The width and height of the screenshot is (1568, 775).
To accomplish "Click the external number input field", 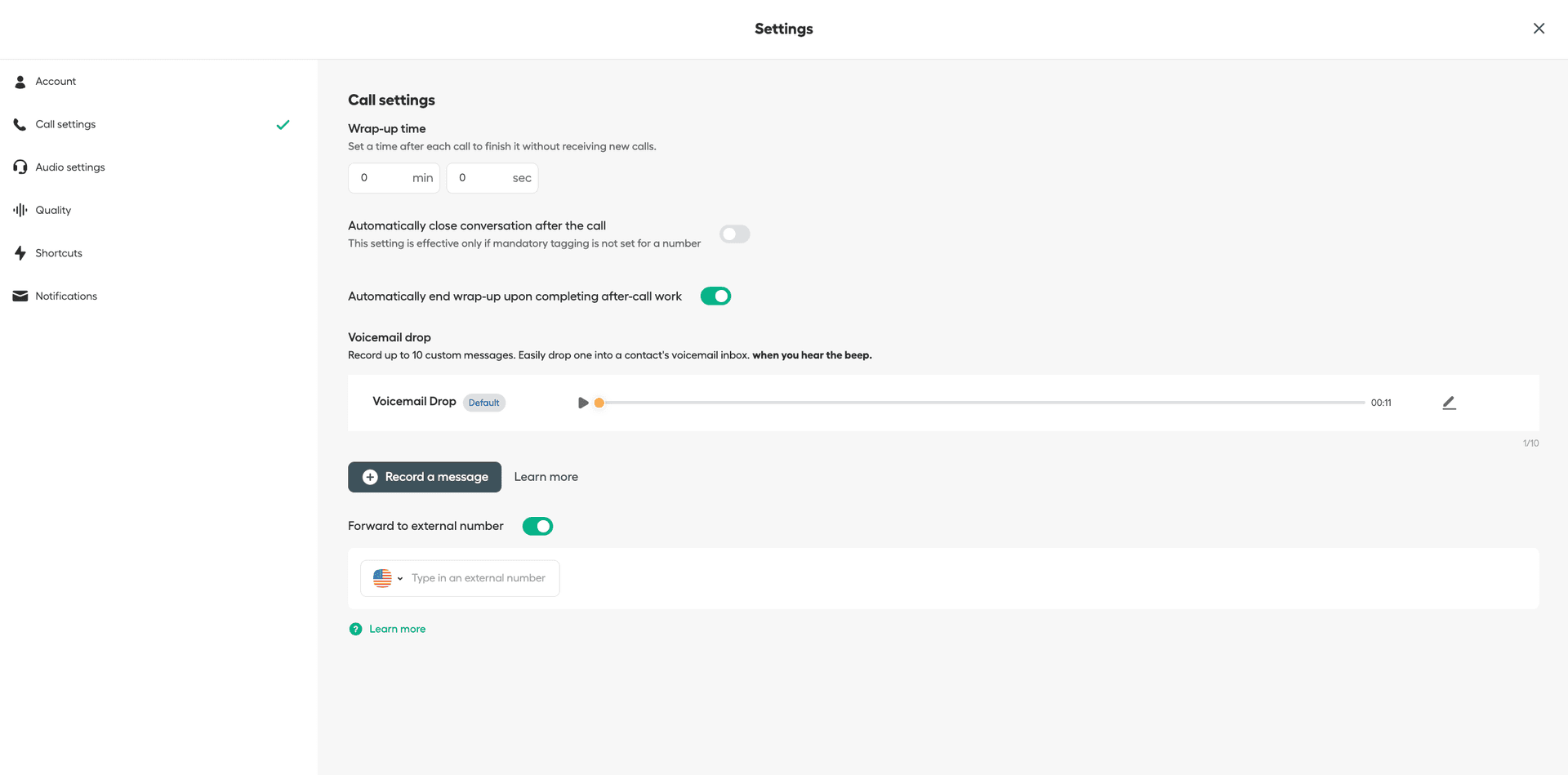I will (x=479, y=578).
